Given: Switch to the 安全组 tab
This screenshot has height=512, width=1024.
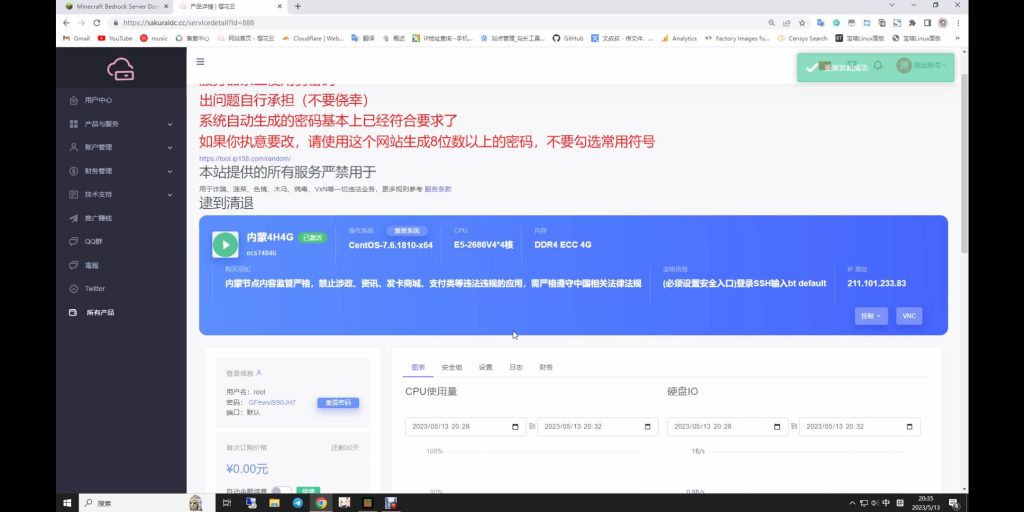Looking at the screenshot, I should tap(451, 367).
